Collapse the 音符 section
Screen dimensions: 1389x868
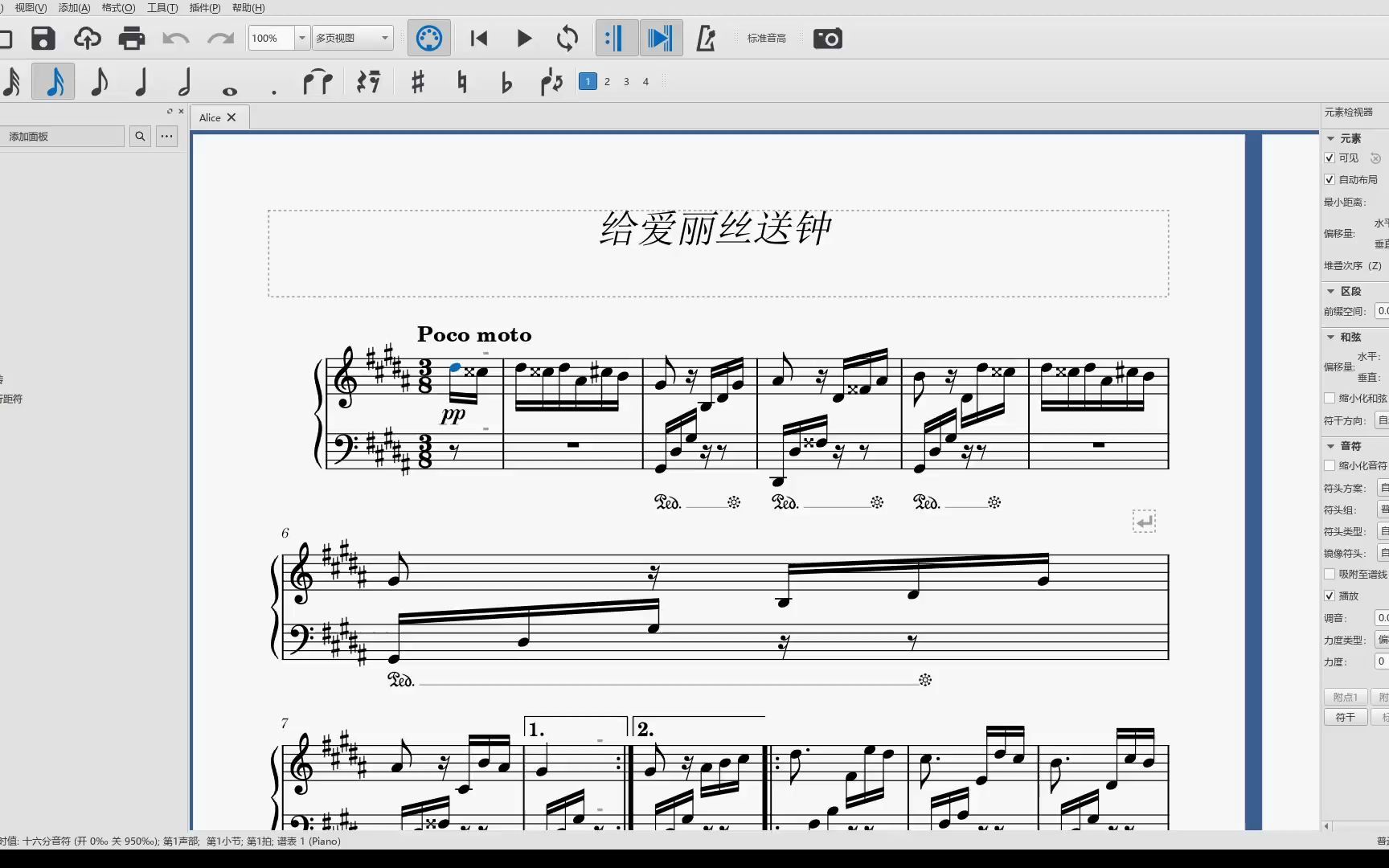(1330, 446)
